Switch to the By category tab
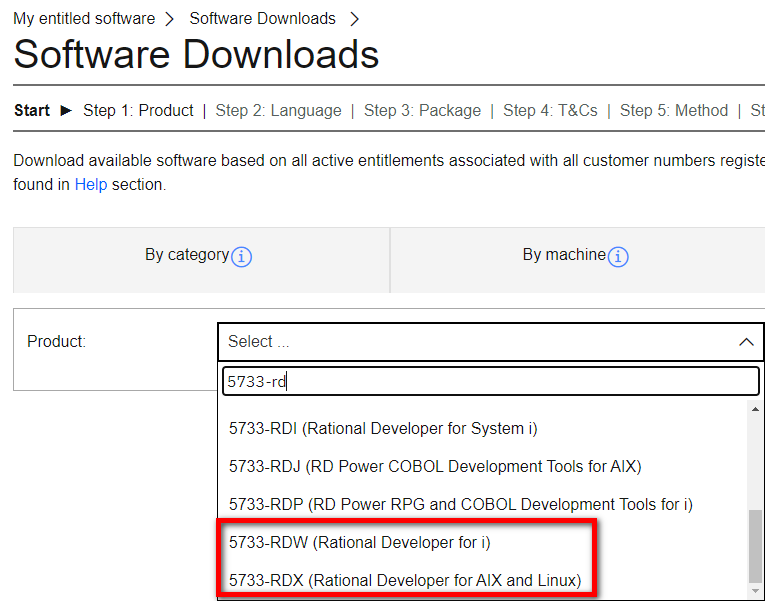 (201, 260)
